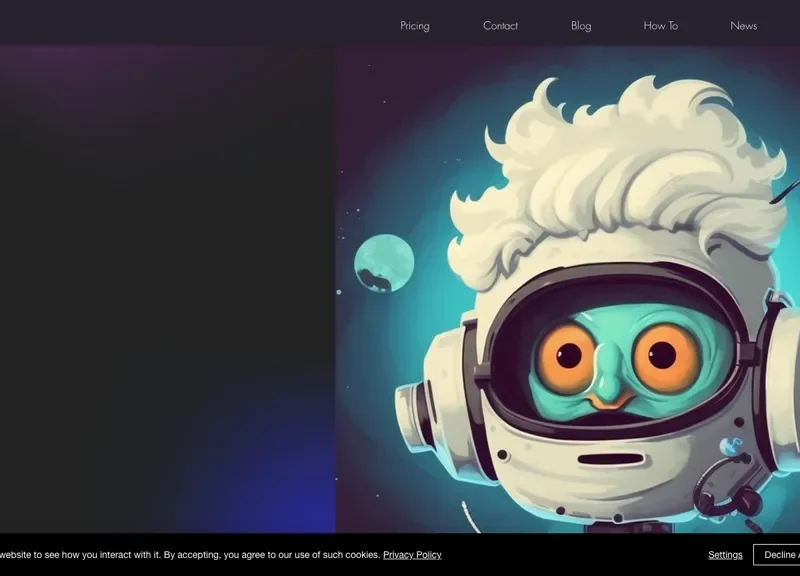Open the How To page
The height and width of the screenshot is (576, 800).
(x=660, y=25)
